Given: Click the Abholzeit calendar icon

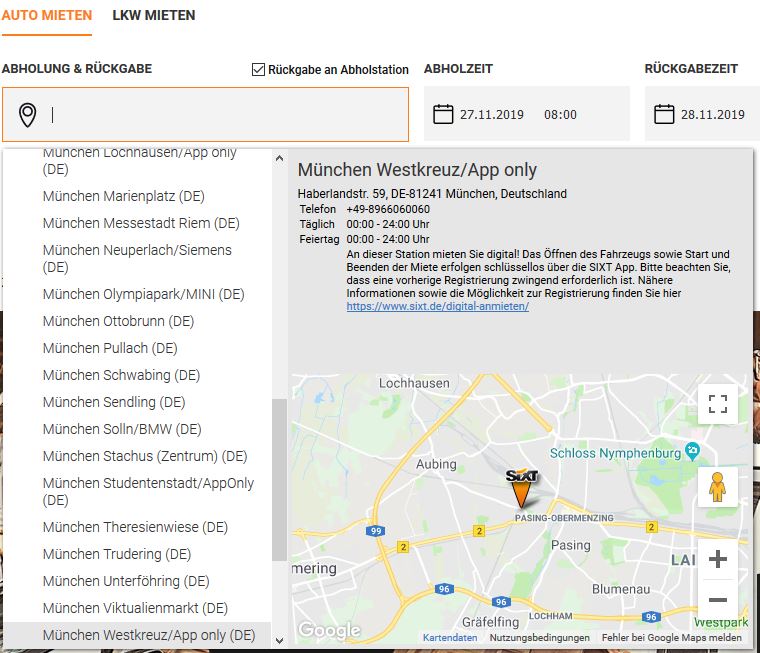Looking at the screenshot, I should (x=443, y=114).
